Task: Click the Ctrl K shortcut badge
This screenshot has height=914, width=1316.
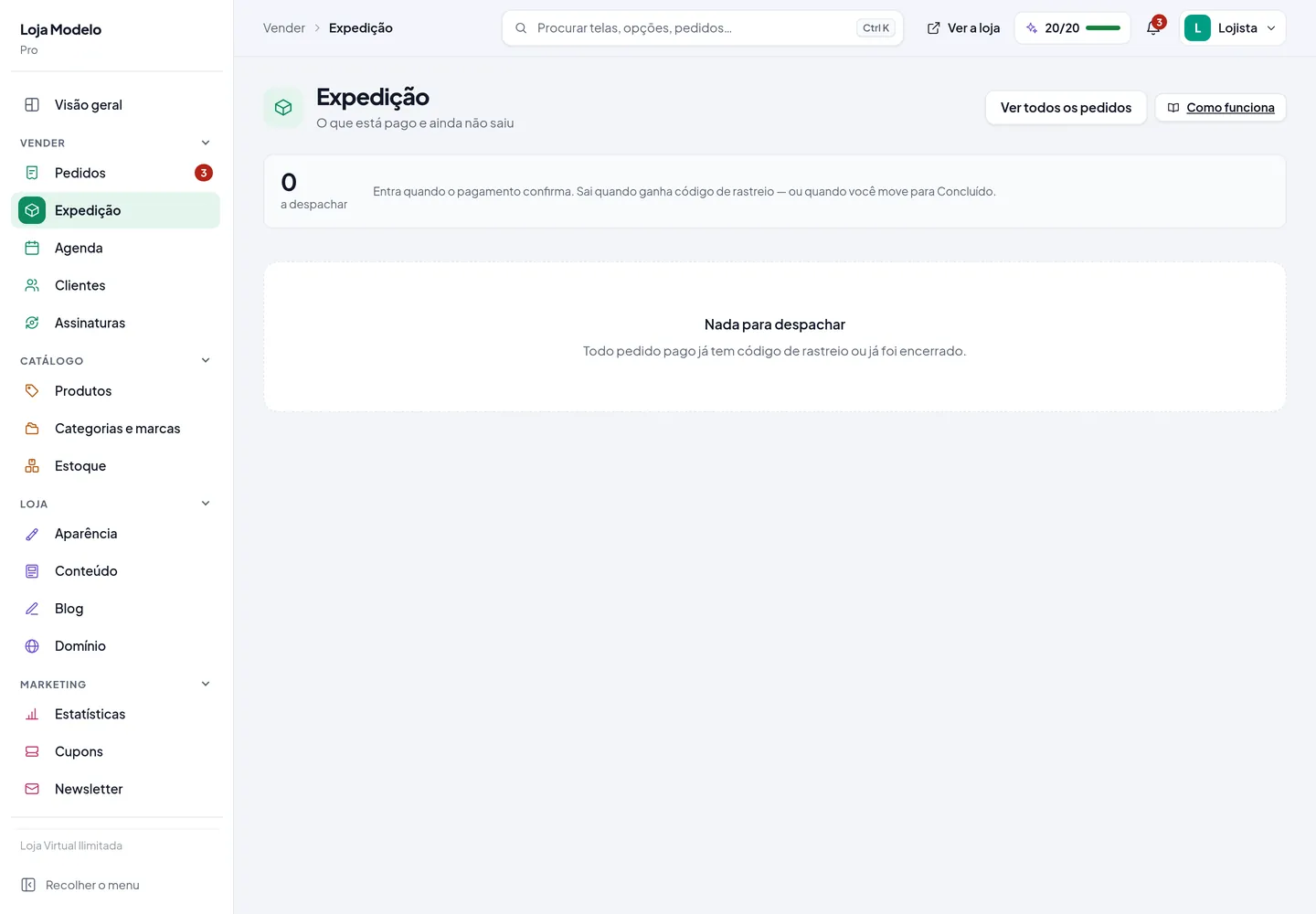Action: pos(876,28)
